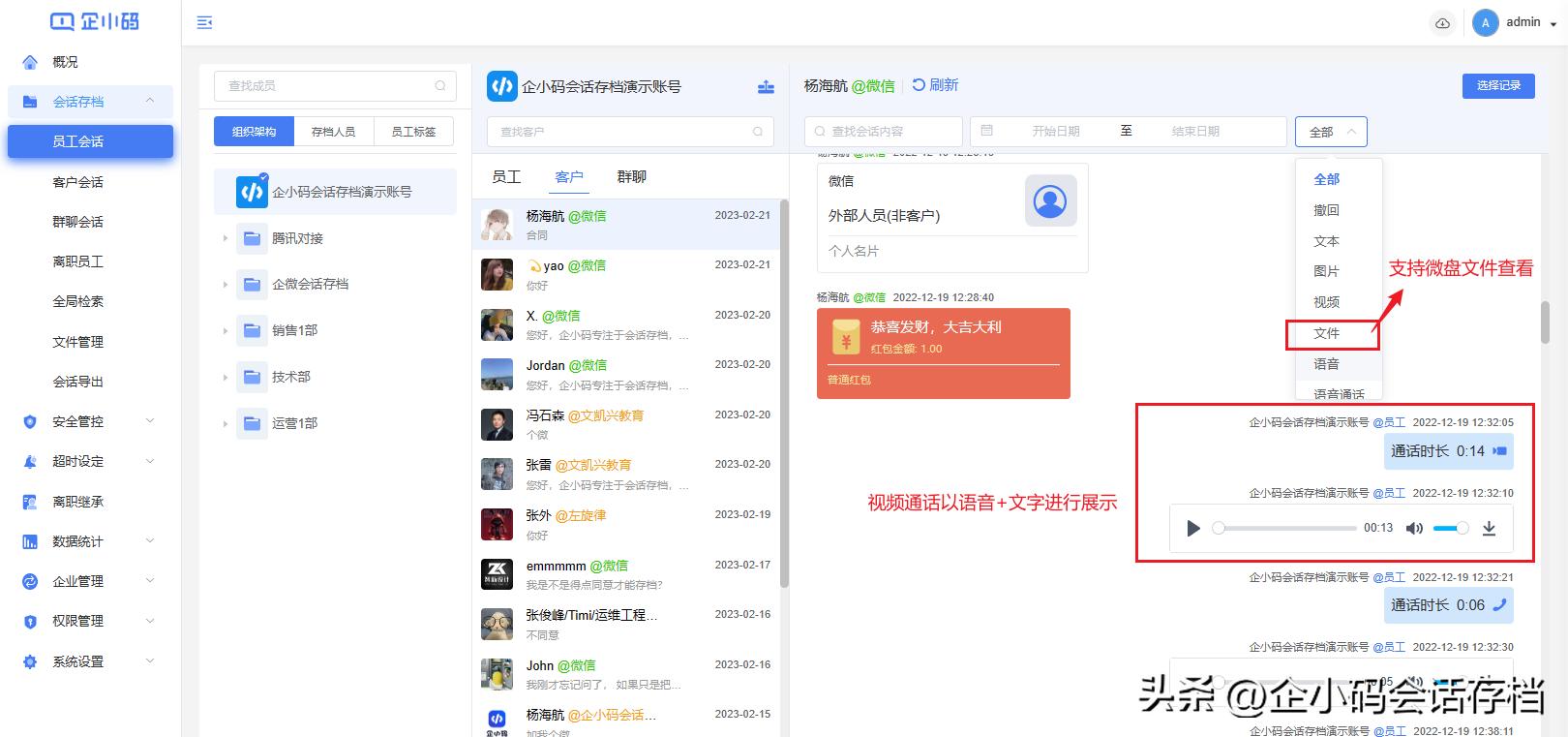Click the 开始日期 date field
Screen dimensions: 1568x737
pos(1055,132)
